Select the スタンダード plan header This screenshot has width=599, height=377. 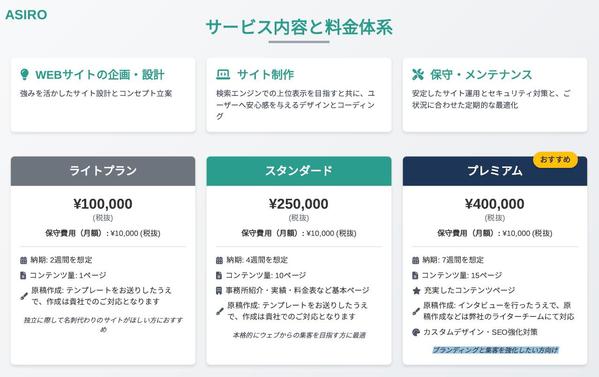(299, 171)
